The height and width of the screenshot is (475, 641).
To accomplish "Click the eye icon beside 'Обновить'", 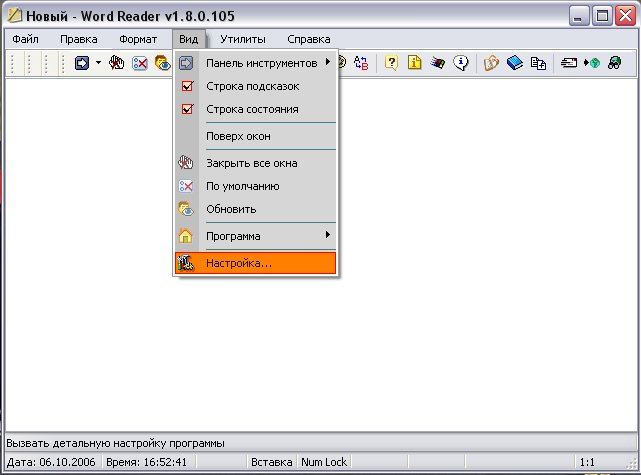I will click(x=186, y=209).
